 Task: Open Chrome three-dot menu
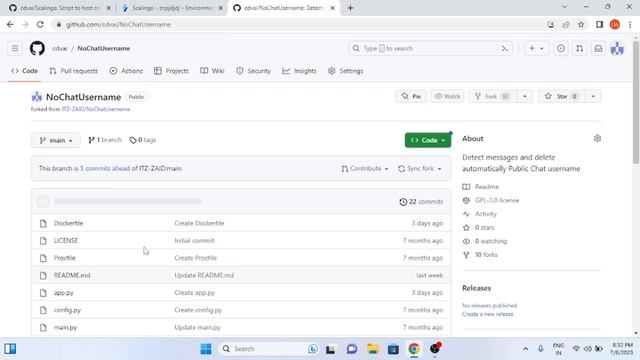coord(630,24)
